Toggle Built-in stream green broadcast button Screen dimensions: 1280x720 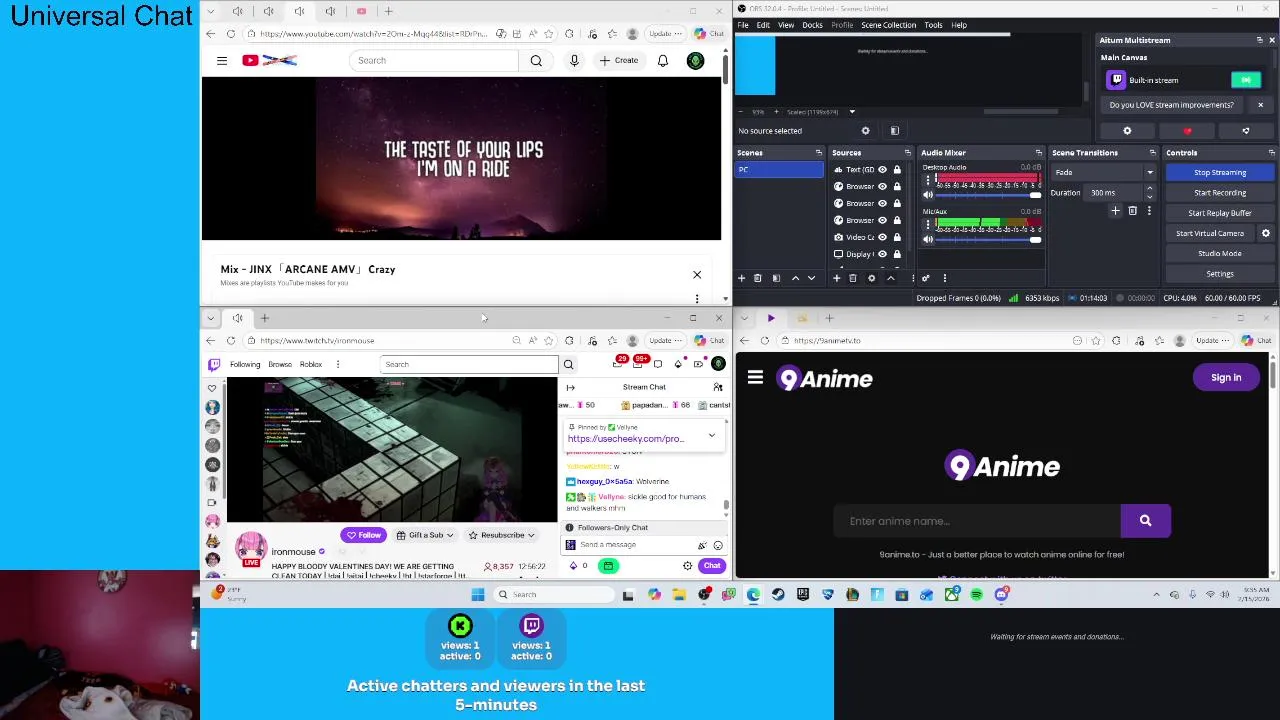click(x=1245, y=80)
